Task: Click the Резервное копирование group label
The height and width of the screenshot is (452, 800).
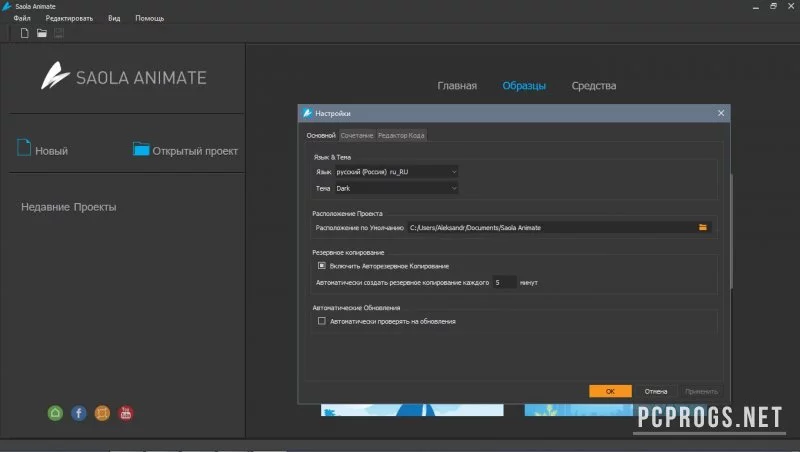Action: tap(348, 253)
